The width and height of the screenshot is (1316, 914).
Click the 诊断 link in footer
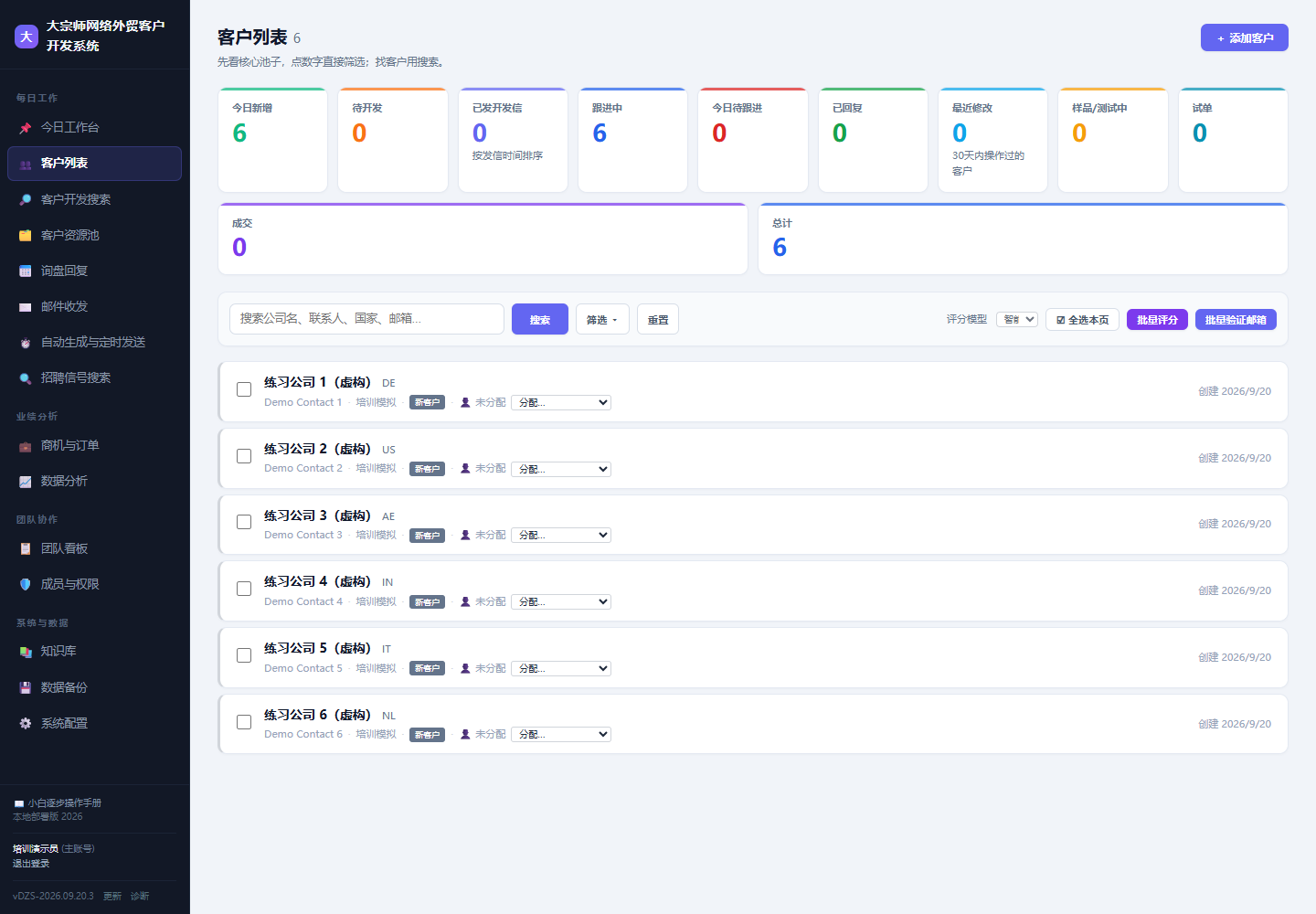coord(140,896)
